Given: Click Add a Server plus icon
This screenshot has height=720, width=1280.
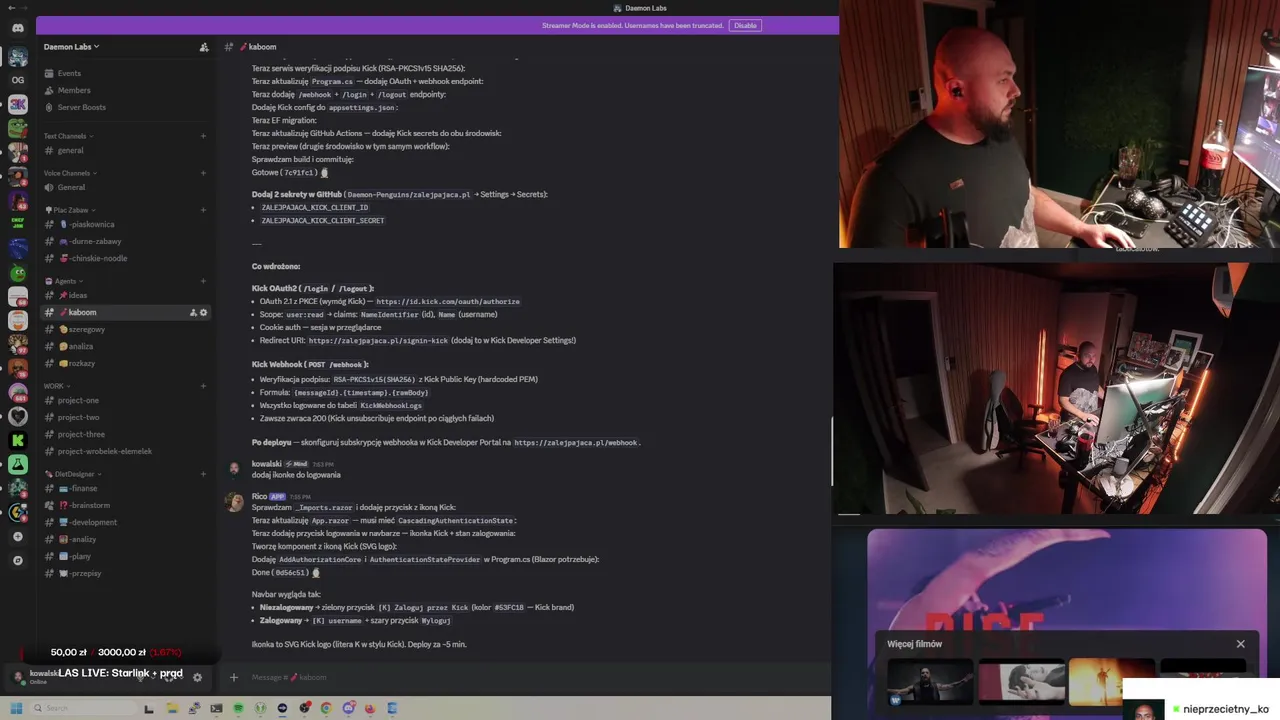Looking at the screenshot, I should point(18,537).
